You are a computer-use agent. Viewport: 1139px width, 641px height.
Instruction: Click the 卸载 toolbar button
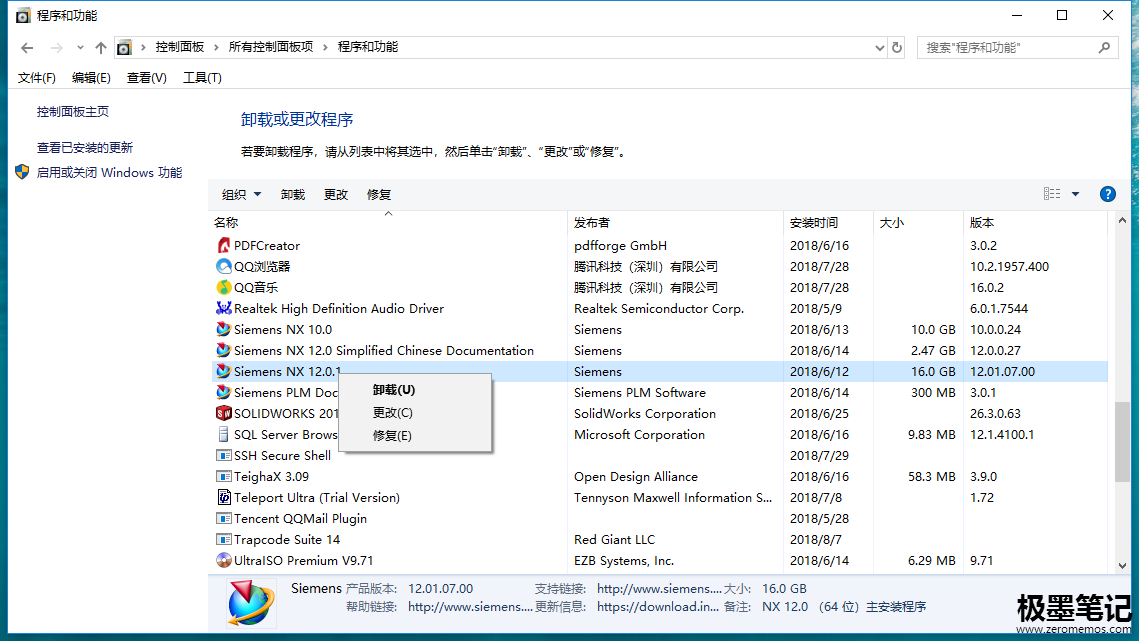[x=293, y=195]
